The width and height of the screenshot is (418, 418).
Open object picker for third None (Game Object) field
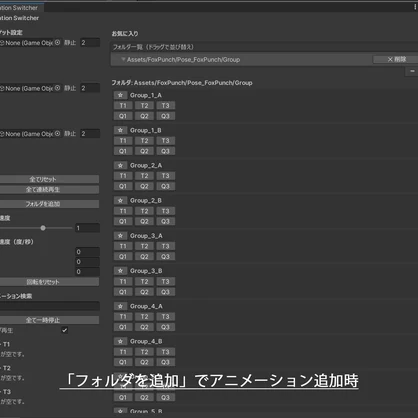click(x=57, y=133)
